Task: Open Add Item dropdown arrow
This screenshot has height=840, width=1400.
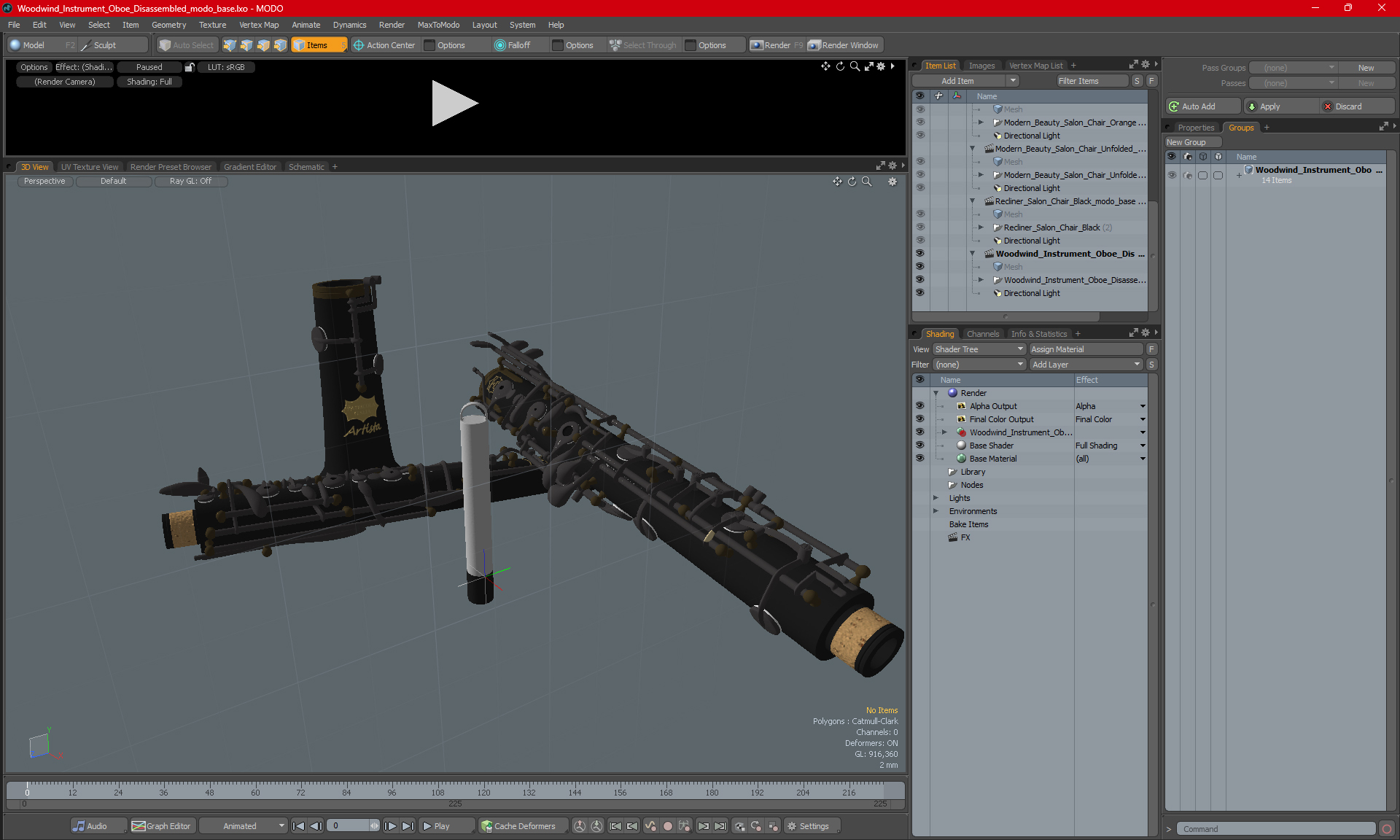Action: 1013,81
